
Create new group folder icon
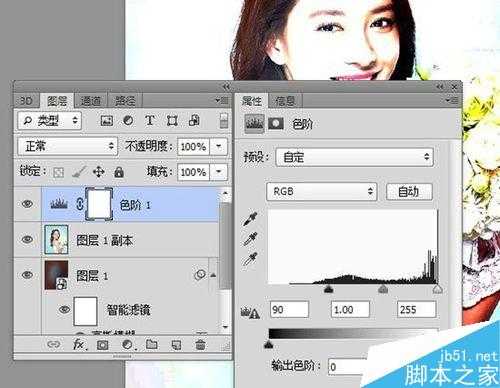152,344
